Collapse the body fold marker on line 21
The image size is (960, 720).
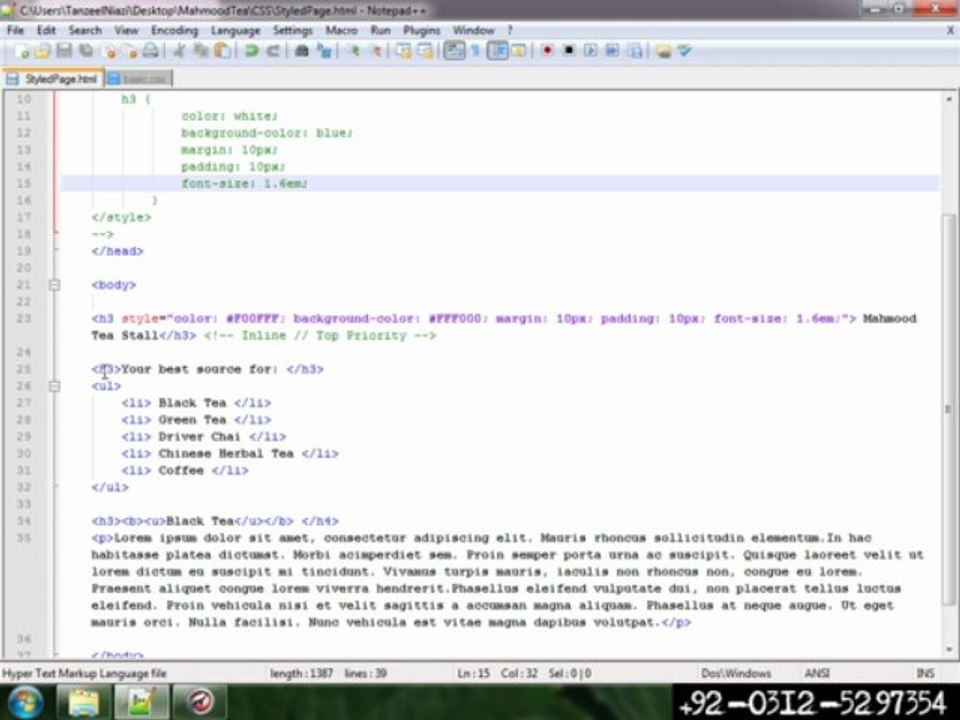(54, 285)
